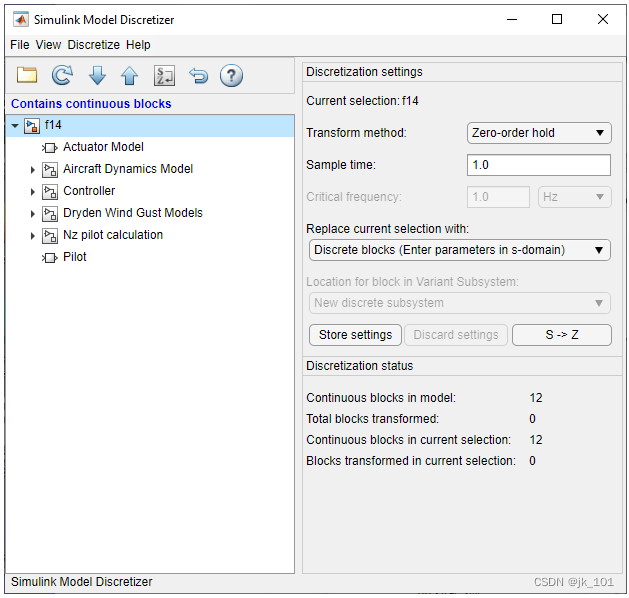Click the Aircraft Dynamics Model subsystem icon
Image resolution: width=629 pixels, height=598 pixels.
click(x=50, y=170)
